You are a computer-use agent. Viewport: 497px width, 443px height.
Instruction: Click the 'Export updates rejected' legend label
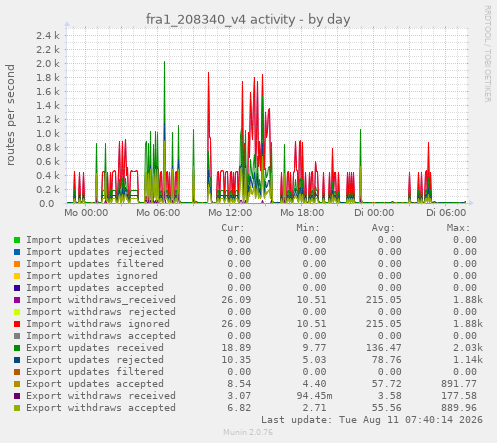click(95, 360)
